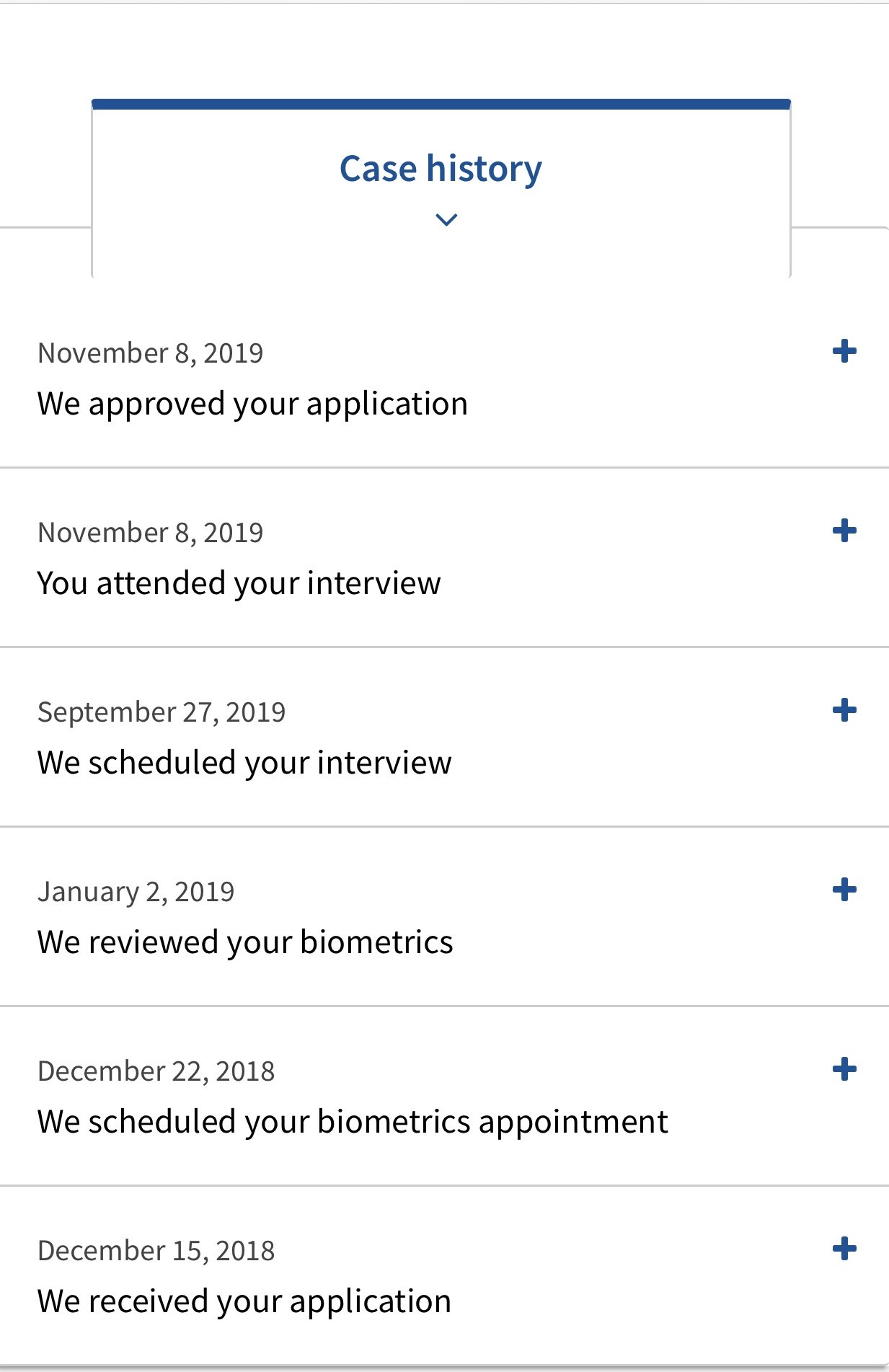Image resolution: width=889 pixels, height=1372 pixels.
Task: Click plus icon for 'We reviewed your biometrics'
Action: click(844, 890)
